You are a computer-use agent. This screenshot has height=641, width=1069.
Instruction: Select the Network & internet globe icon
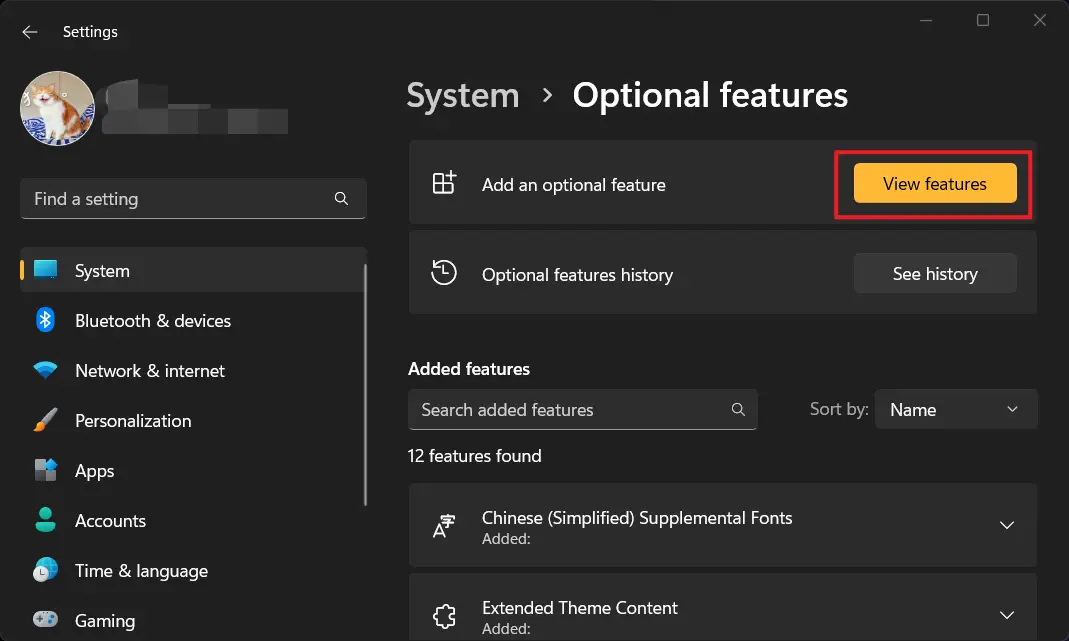pyautogui.click(x=46, y=370)
